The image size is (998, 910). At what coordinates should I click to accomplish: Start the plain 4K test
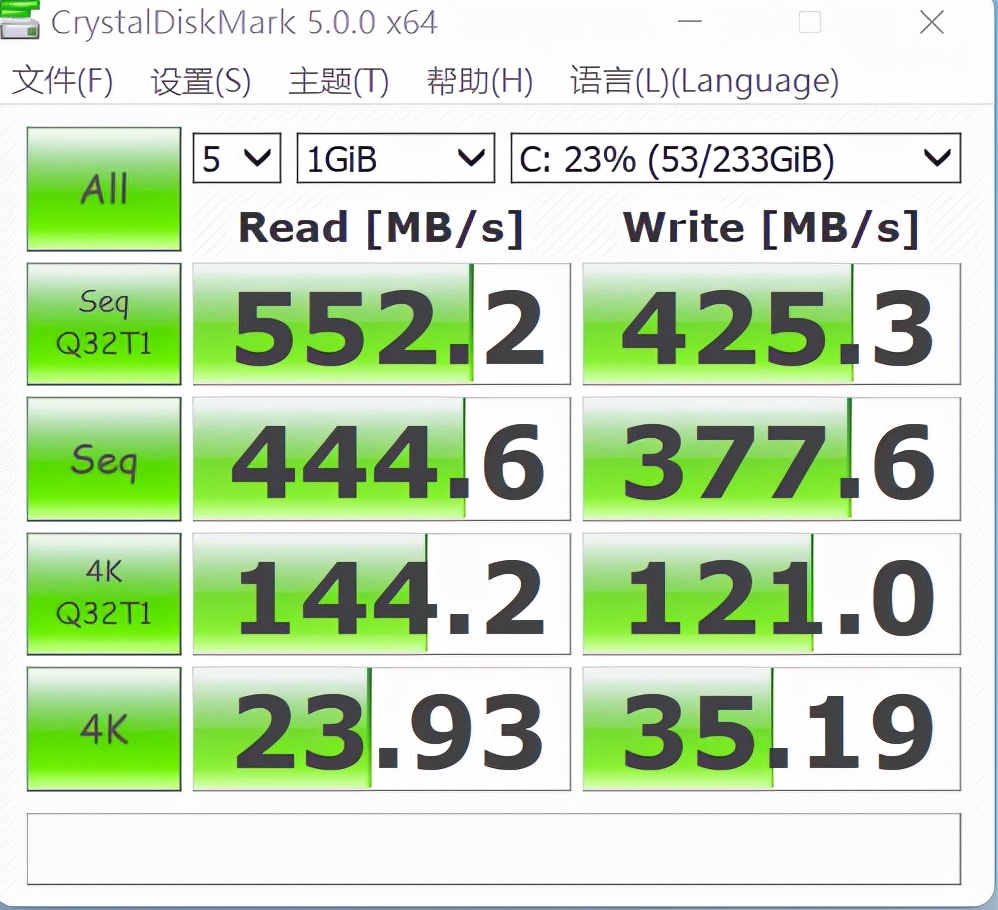tap(104, 729)
